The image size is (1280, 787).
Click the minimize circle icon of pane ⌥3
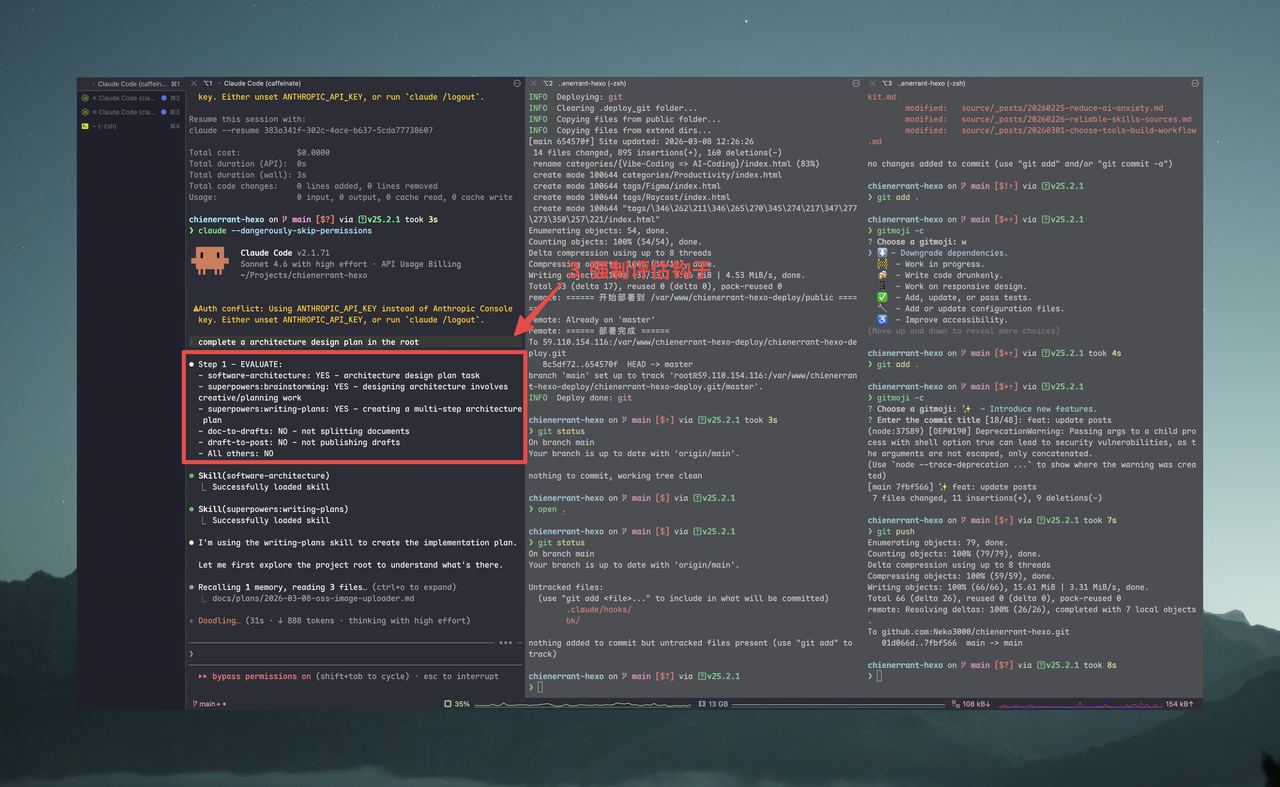(1195, 83)
